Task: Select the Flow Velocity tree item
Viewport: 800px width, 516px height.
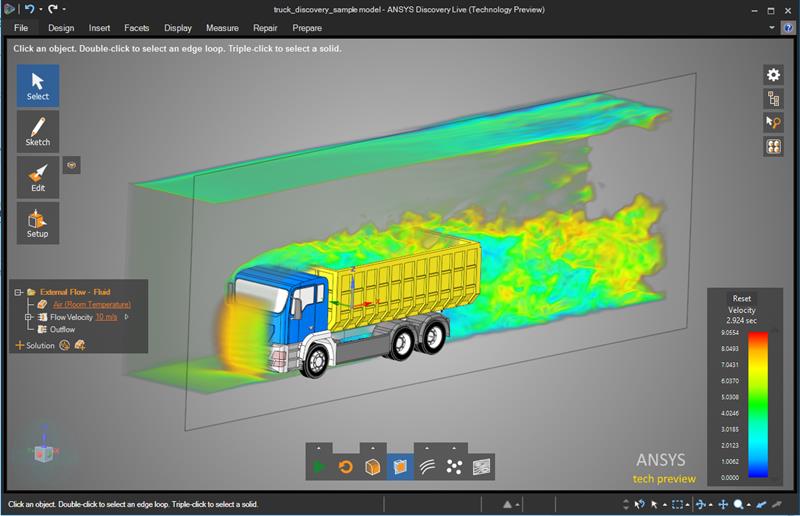Action: pos(71,317)
